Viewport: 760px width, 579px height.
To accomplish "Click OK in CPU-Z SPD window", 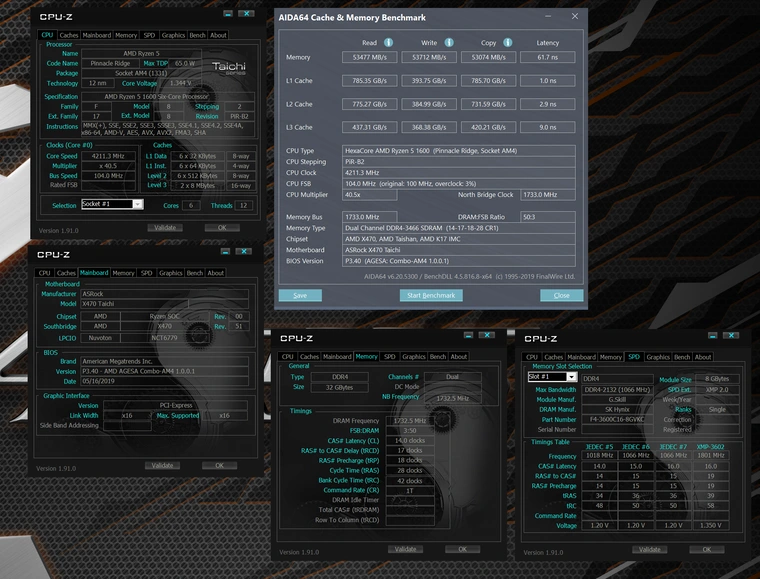I will [707, 550].
